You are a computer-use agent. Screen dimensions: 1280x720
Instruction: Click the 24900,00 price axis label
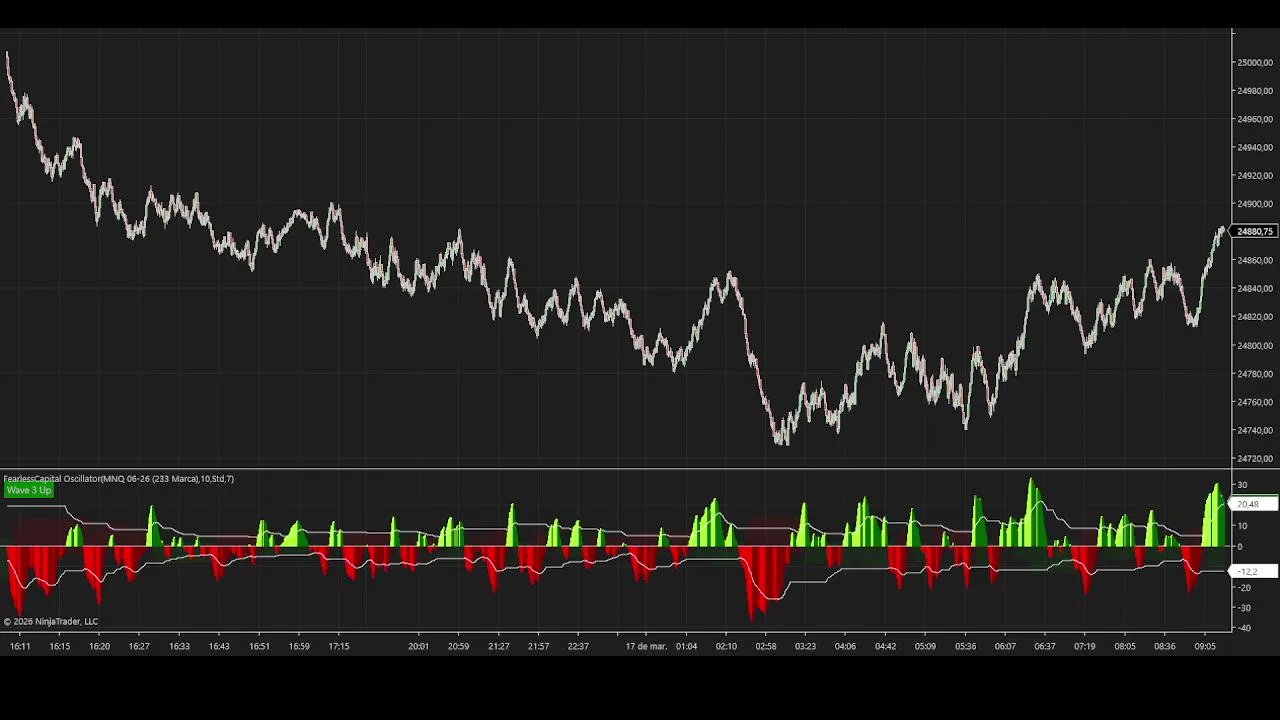pyautogui.click(x=1255, y=204)
